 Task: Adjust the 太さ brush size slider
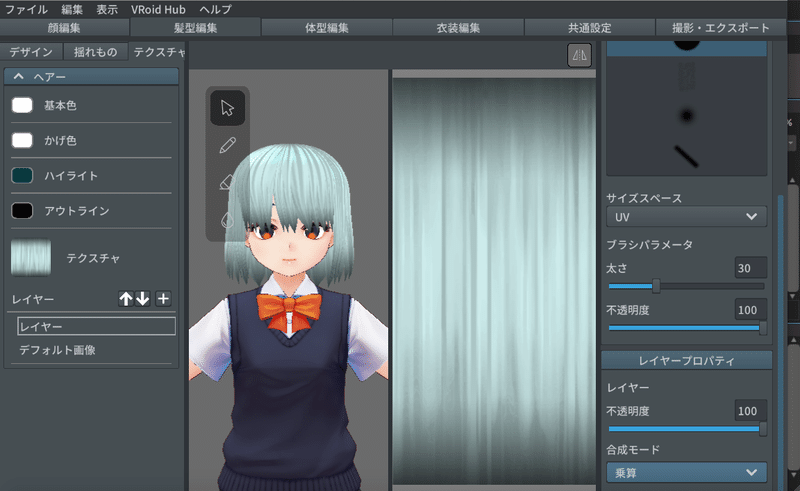pyautogui.click(x=686, y=286)
